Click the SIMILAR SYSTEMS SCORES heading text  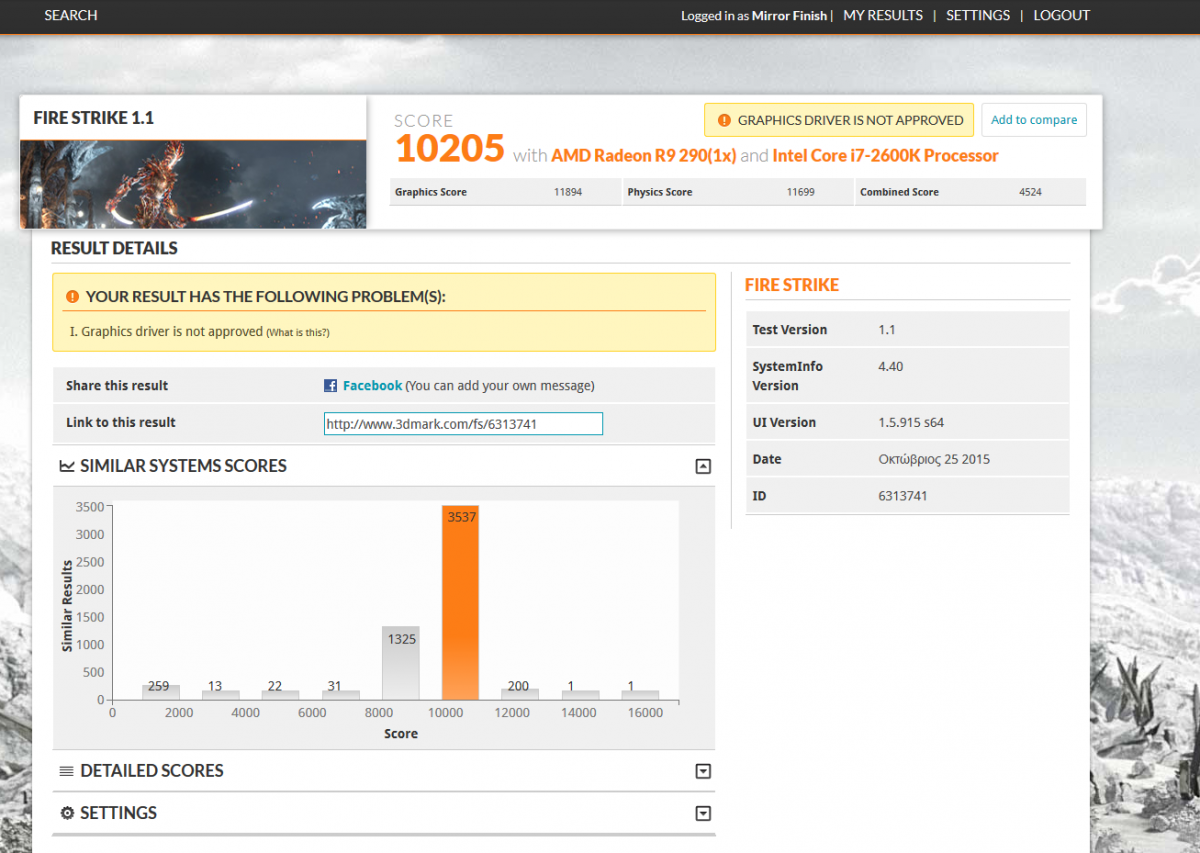tap(183, 466)
